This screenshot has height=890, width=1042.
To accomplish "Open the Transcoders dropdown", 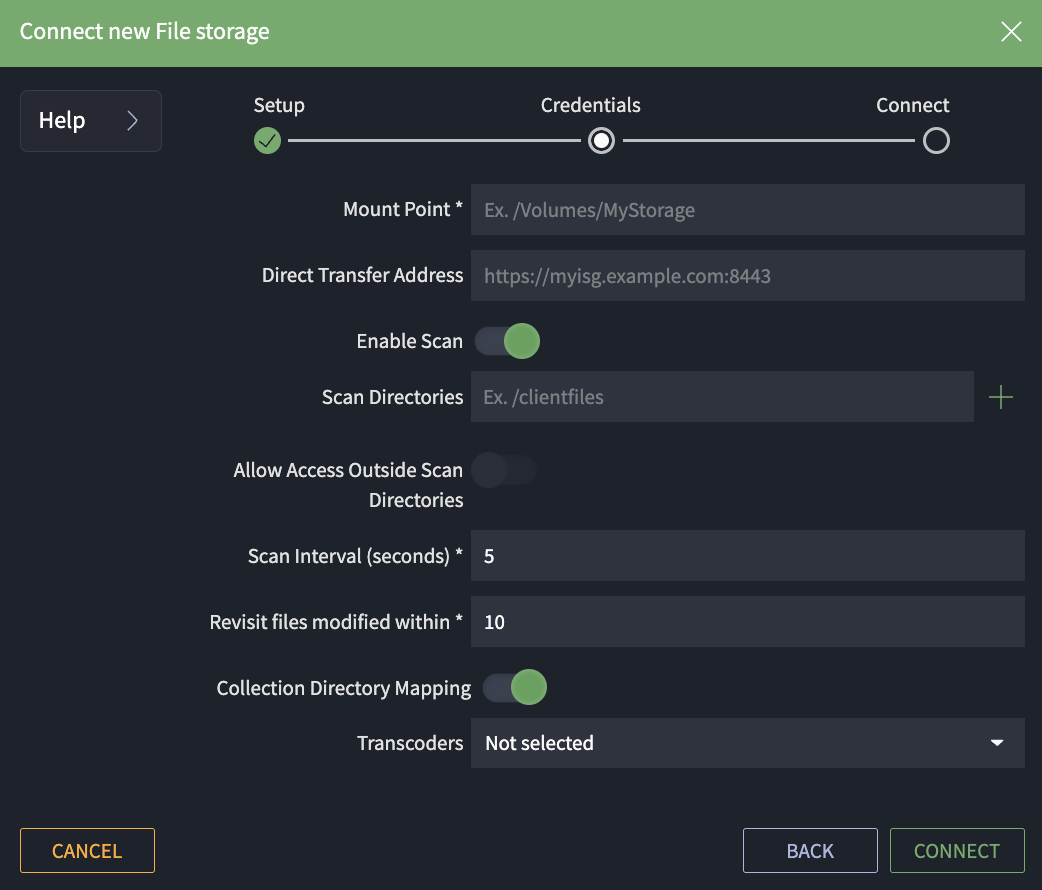I will (x=748, y=743).
